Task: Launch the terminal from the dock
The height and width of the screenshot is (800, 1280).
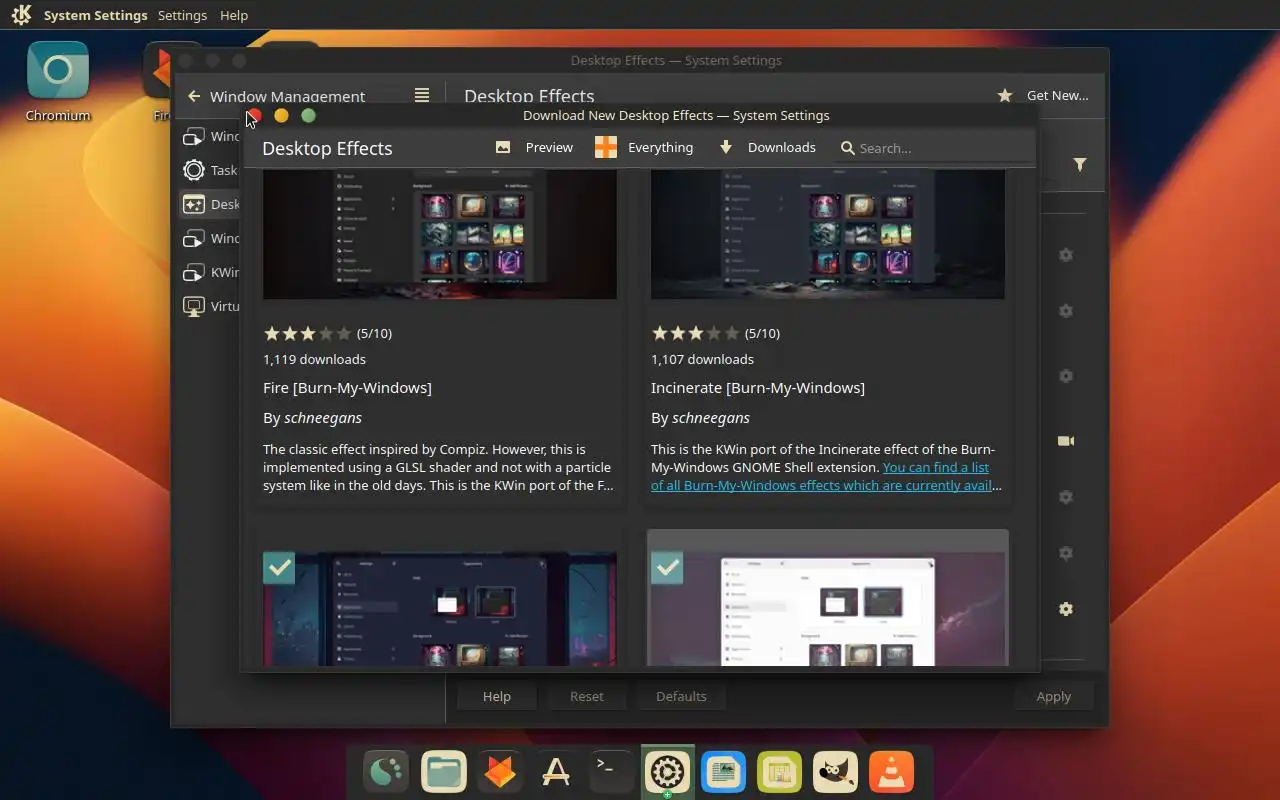Action: [611, 772]
